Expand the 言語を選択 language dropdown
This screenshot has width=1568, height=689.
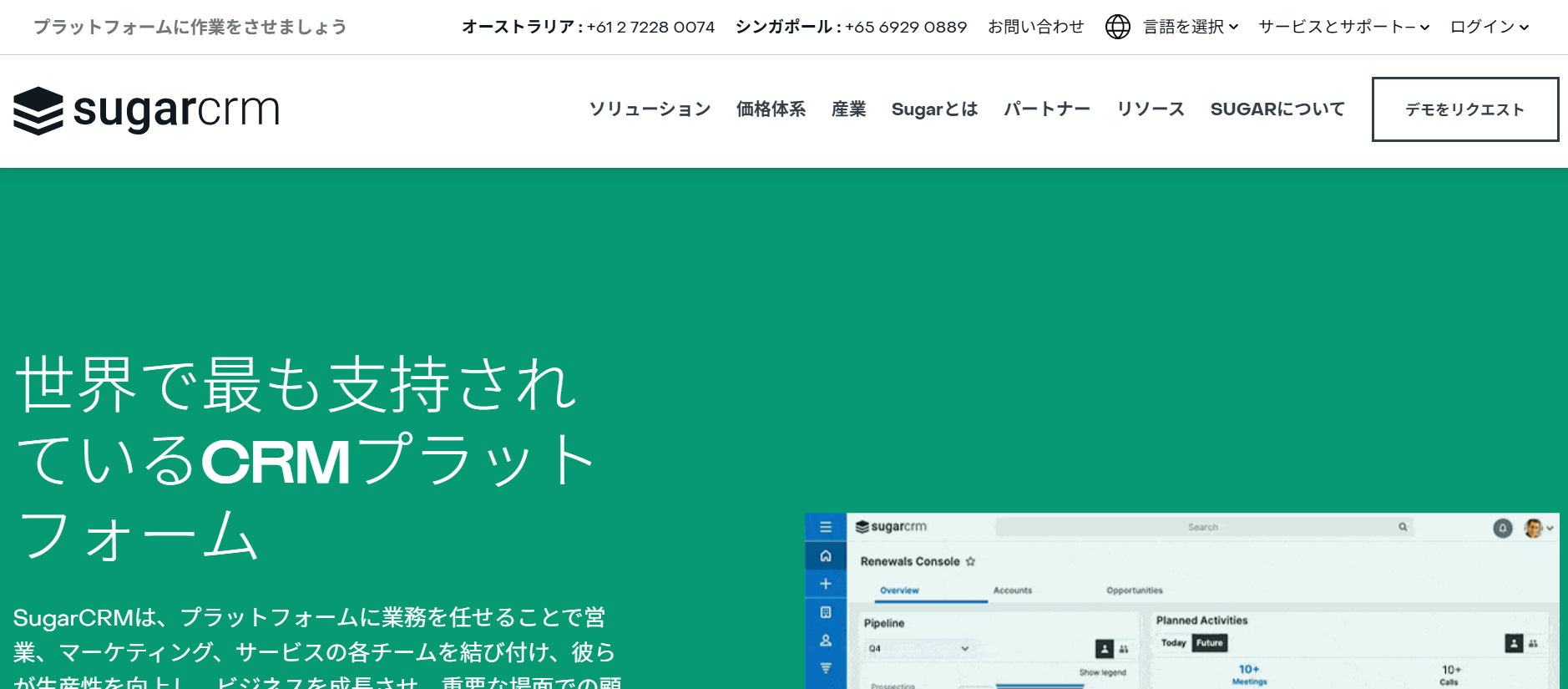point(1191,27)
